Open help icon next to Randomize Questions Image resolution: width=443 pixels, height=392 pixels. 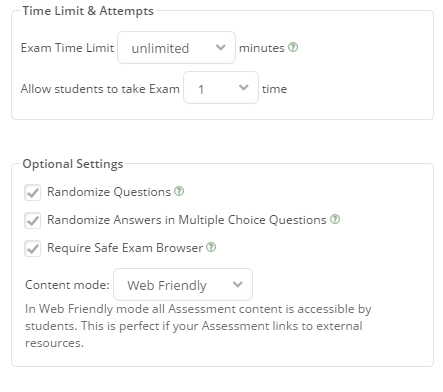point(179,191)
